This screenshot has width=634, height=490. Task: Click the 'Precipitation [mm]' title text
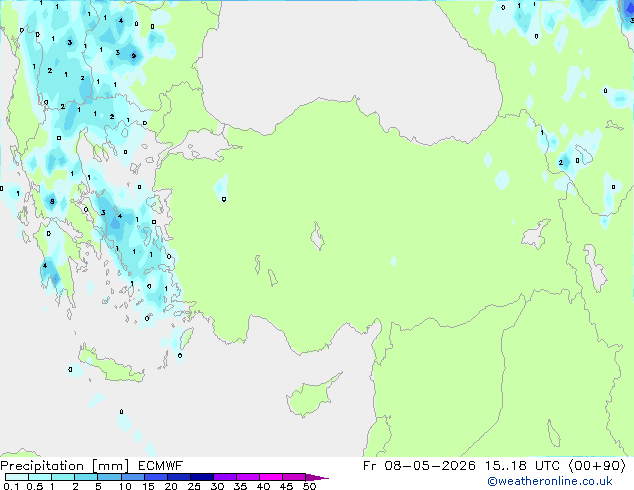click(x=65, y=466)
